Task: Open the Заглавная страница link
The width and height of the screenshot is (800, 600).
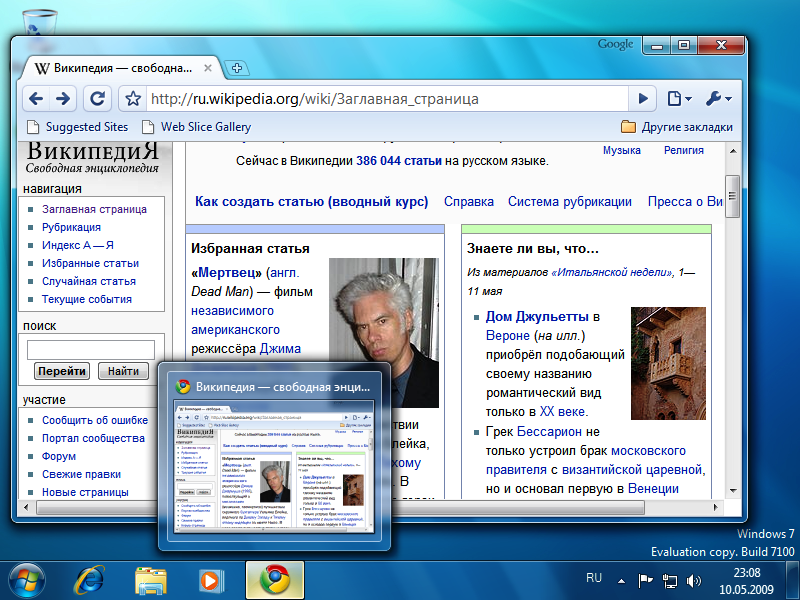Action: pos(94,209)
